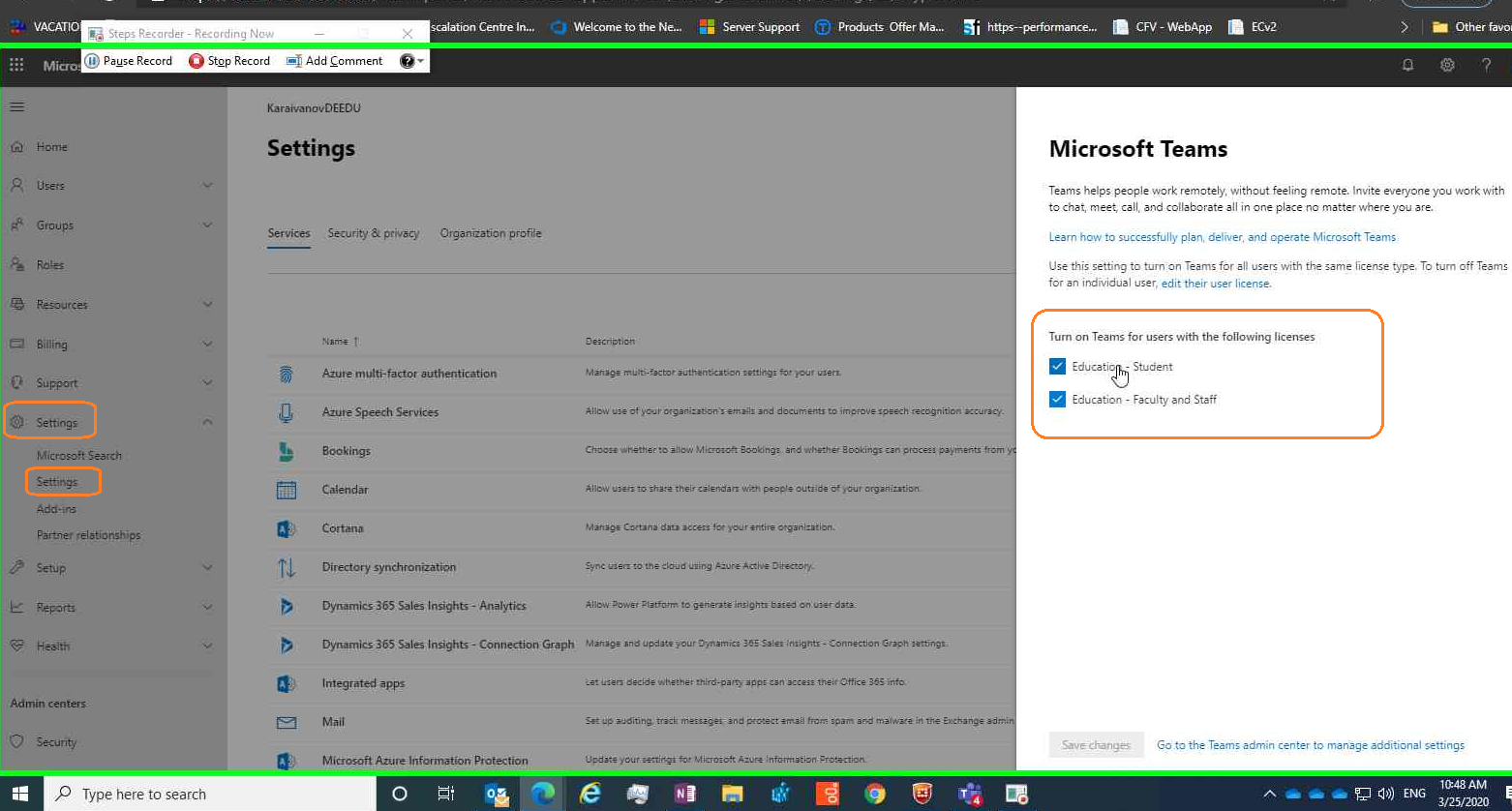1512x811 pixels.
Task: Expand the Groups nav section
Action: [x=207, y=225]
